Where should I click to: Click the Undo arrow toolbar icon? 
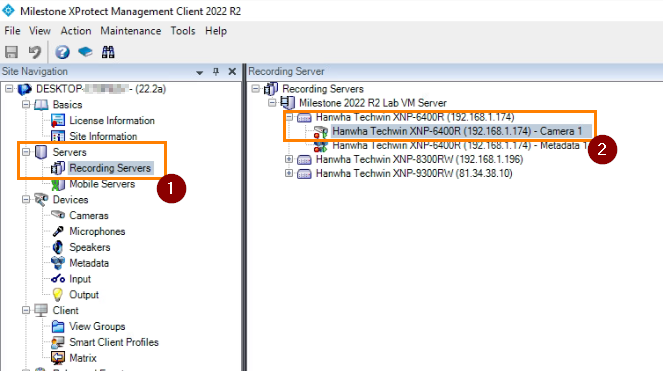[x=35, y=52]
